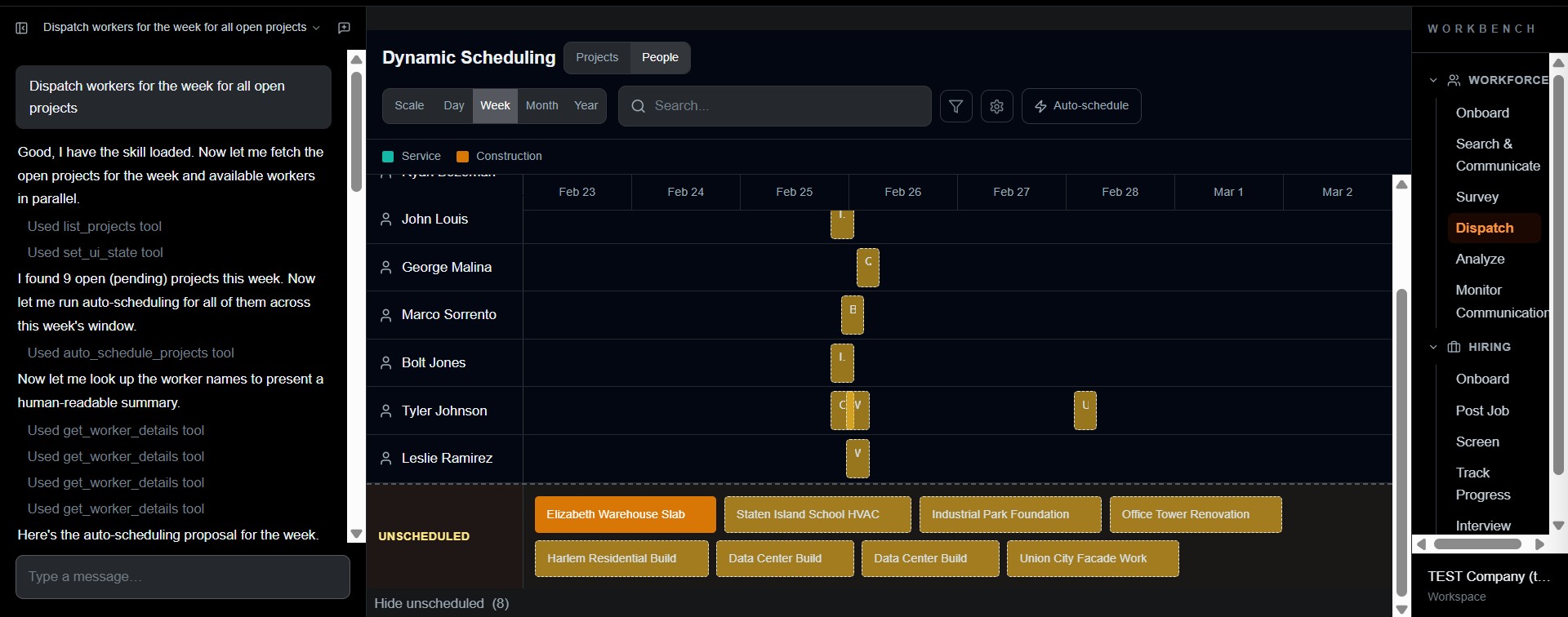Start a new chat with the message-plus icon
This screenshot has width=1568, height=617.
pyautogui.click(x=345, y=28)
